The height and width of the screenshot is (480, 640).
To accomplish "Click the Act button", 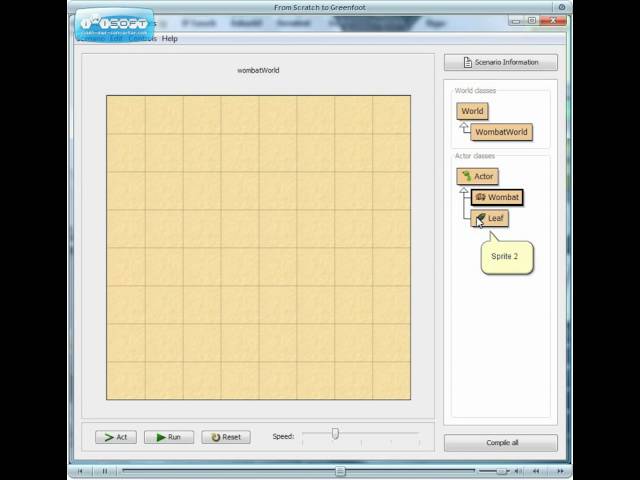I will [x=116, y=437].
